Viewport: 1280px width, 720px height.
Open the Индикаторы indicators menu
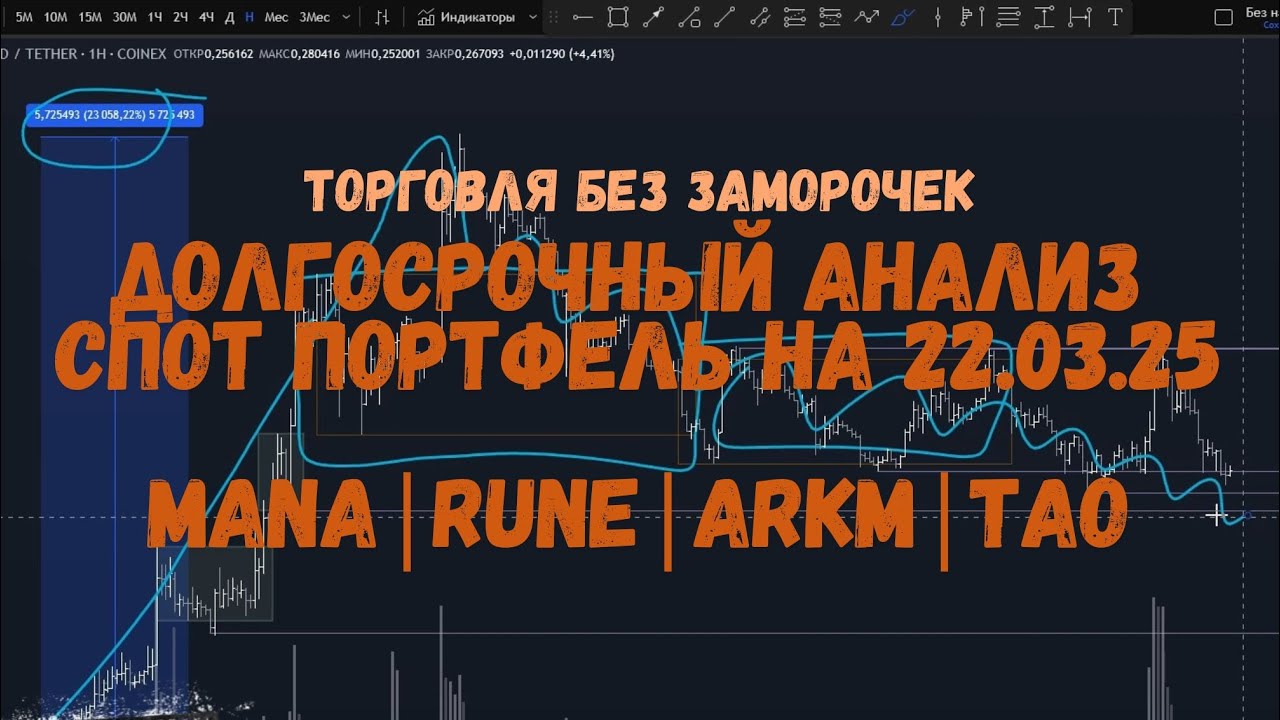point(467,17)
